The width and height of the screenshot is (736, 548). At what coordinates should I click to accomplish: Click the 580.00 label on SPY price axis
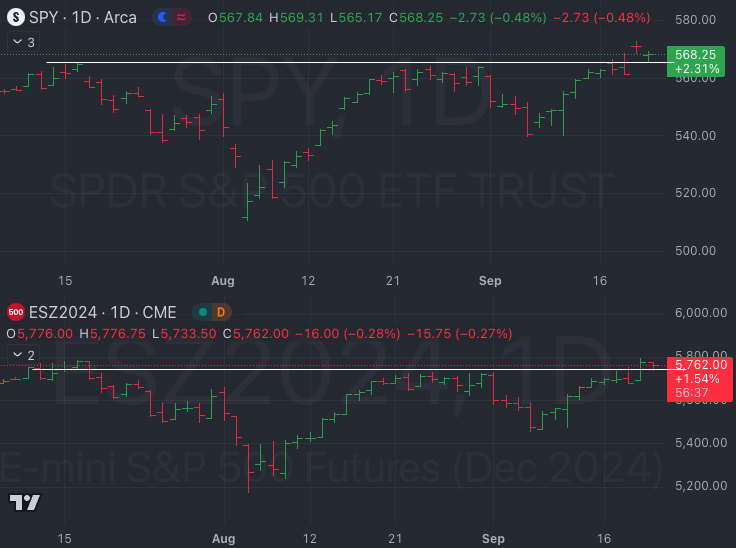[696, 20]
